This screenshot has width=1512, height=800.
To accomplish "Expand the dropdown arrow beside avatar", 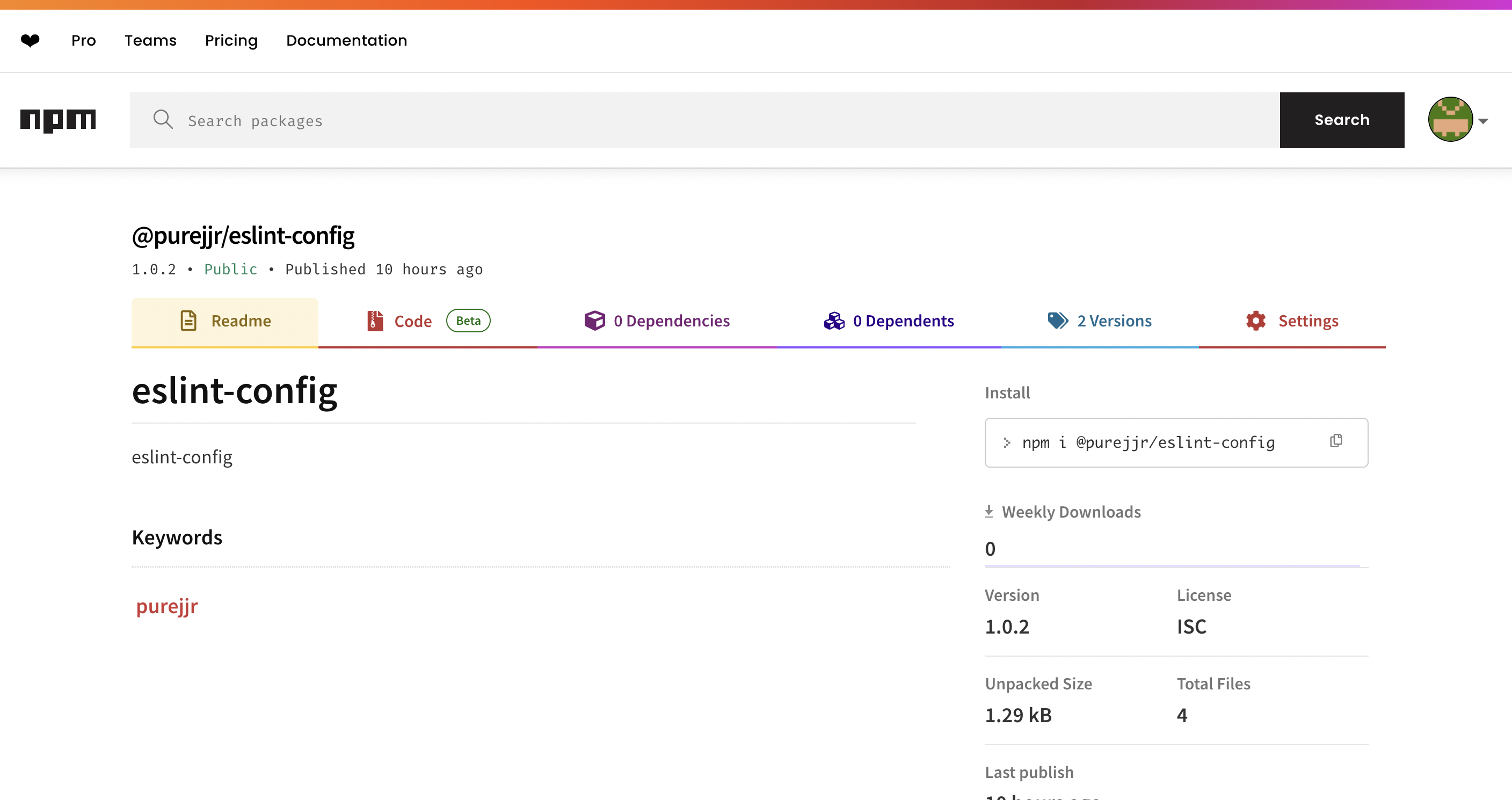I will (x=1483, y=121).
